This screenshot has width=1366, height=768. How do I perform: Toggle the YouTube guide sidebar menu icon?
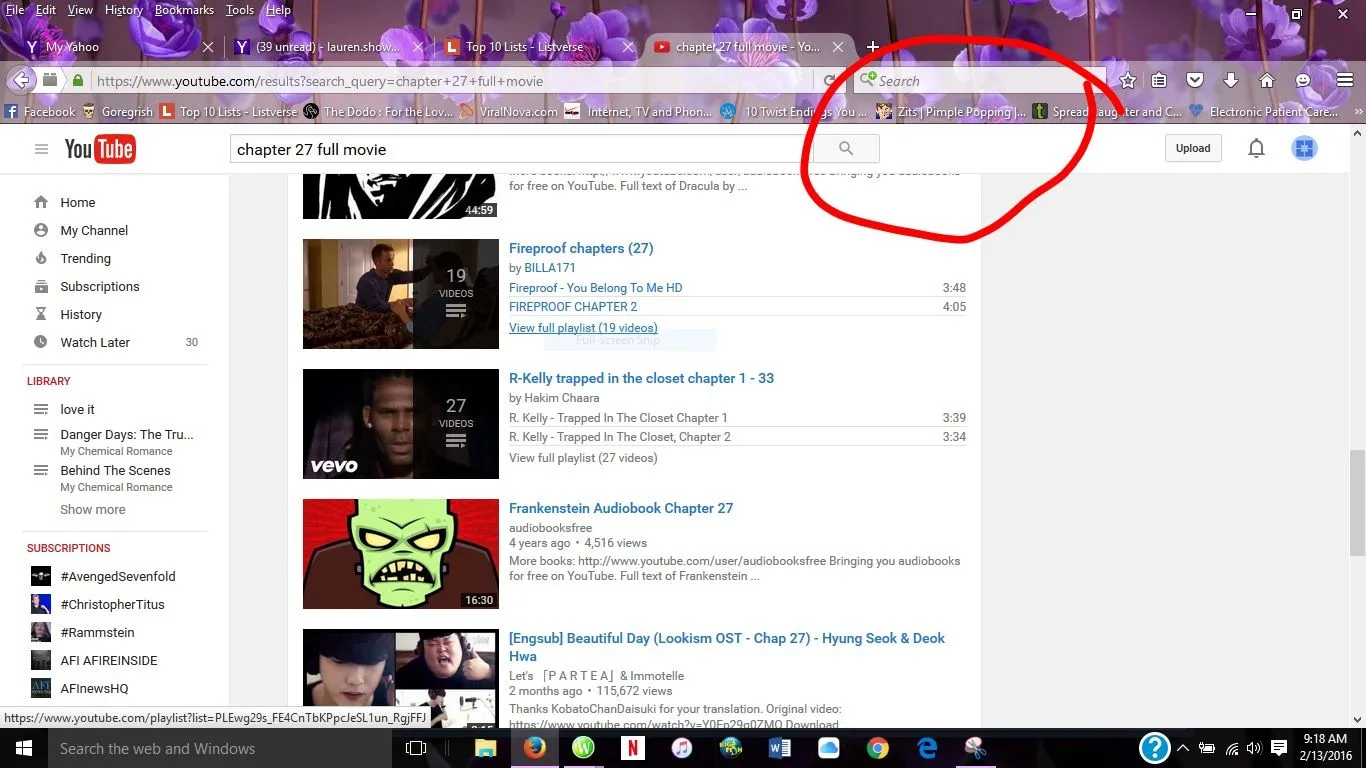tap(41, 149)
